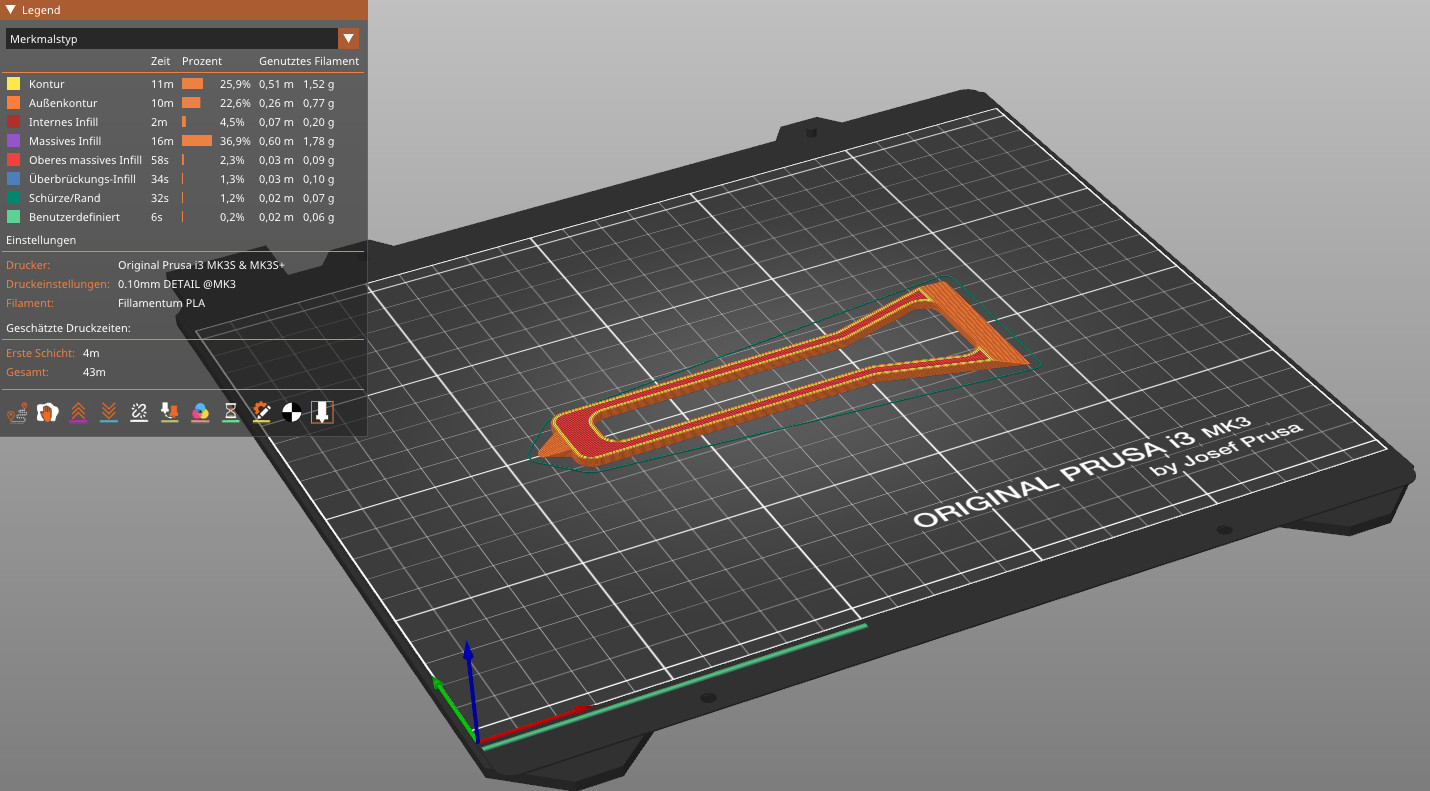Click Original Prusa i3 MK3S & MK3S+ text
Image resolution: width=1430 pixels, height=791 pixels.
(202, 265)
